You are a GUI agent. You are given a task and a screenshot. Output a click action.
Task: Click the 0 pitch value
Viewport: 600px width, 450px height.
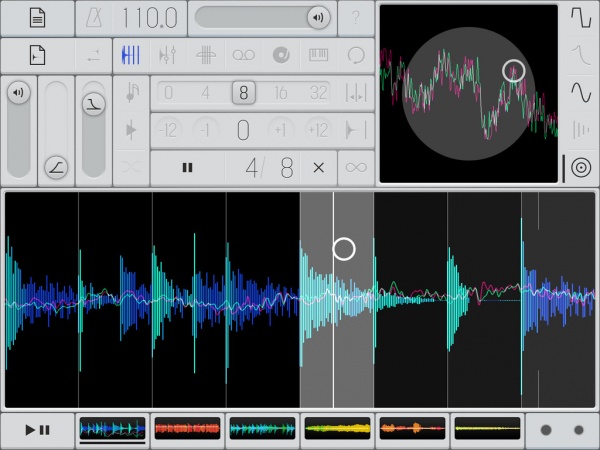click(x=243, y=130)
